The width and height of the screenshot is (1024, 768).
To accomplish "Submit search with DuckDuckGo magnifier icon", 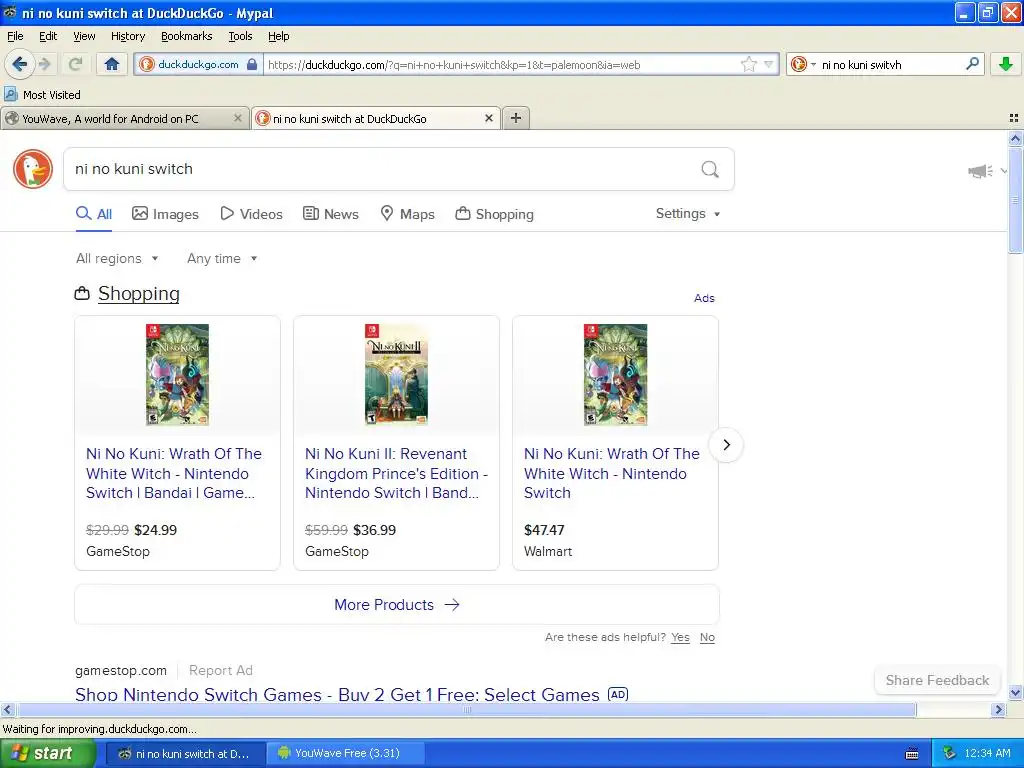I will click(x=710, y=169).
